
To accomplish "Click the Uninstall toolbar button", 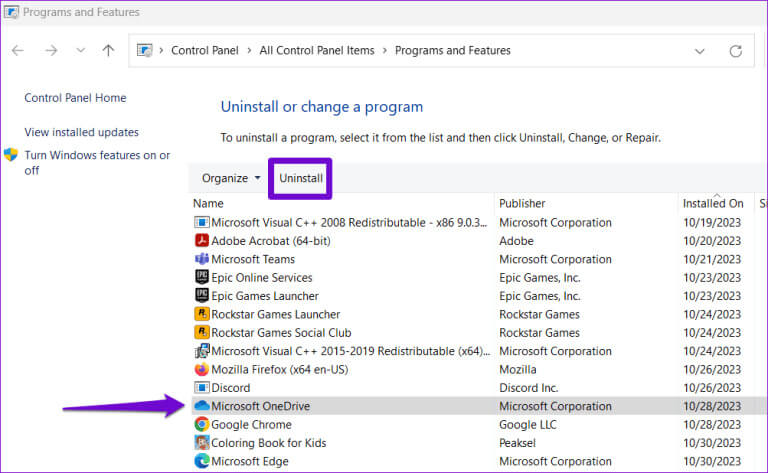I will [x=301, y=178].
